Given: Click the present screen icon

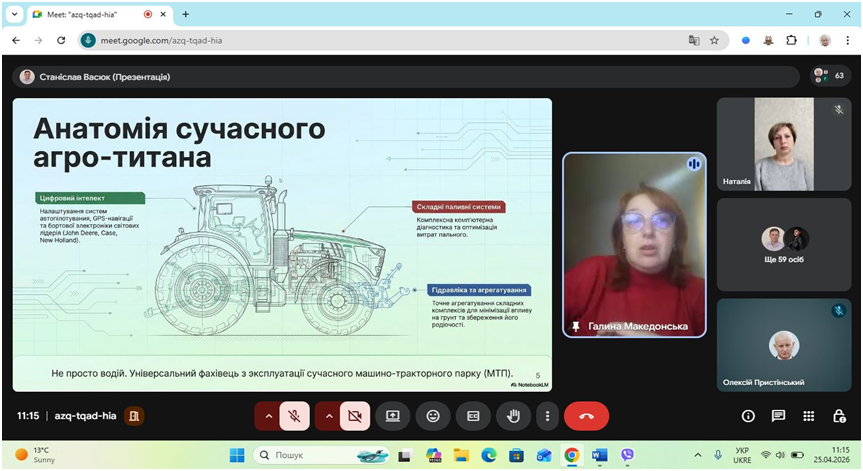Looking at the screenshot, I should [393, 416].
